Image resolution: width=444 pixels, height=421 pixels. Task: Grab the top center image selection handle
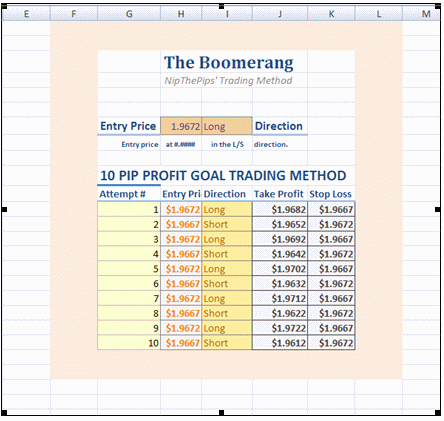pyautogui.click(x=221, y=6)
